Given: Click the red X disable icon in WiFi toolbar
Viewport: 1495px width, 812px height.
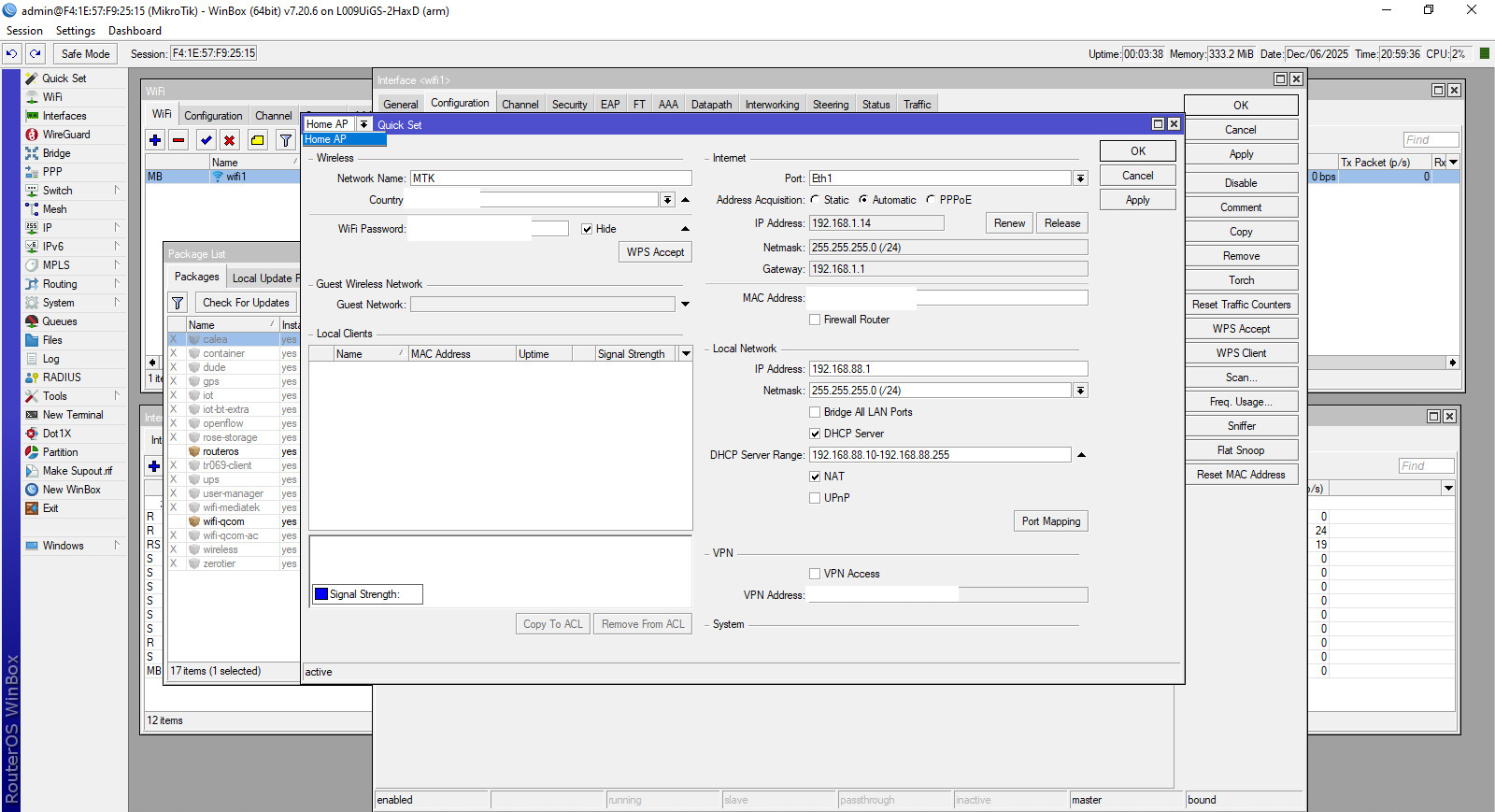Looking at the screenshot, I should 229,140.
